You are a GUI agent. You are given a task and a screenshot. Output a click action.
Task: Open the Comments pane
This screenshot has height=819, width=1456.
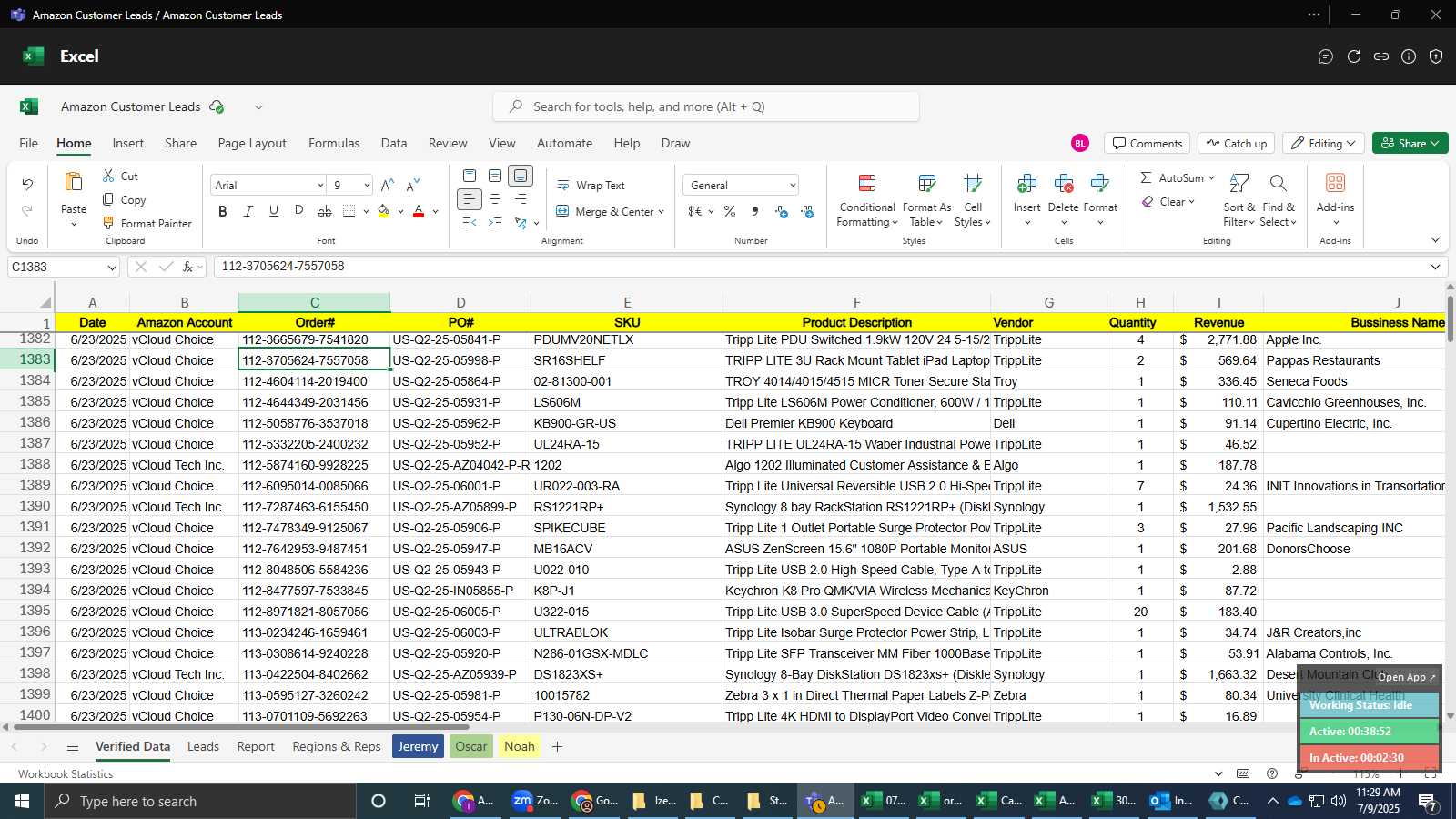1148,143
